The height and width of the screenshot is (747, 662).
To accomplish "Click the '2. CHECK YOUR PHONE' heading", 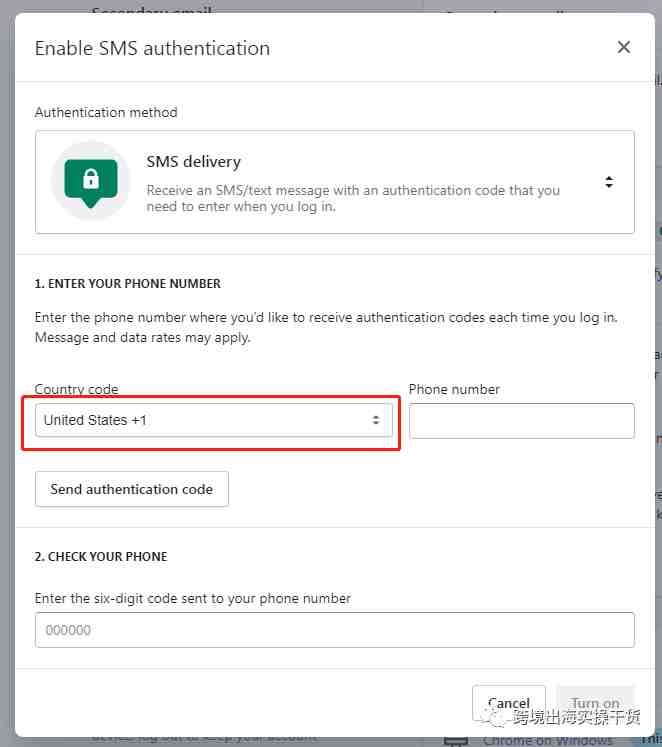I will [101, 556].
